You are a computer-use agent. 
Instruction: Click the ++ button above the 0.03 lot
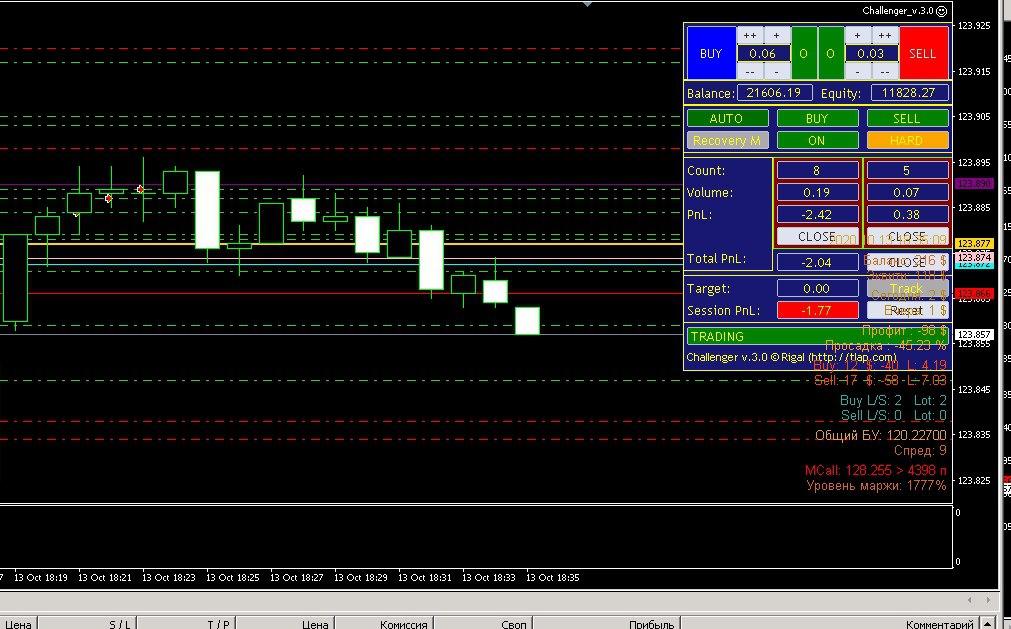tap(885, 35)
